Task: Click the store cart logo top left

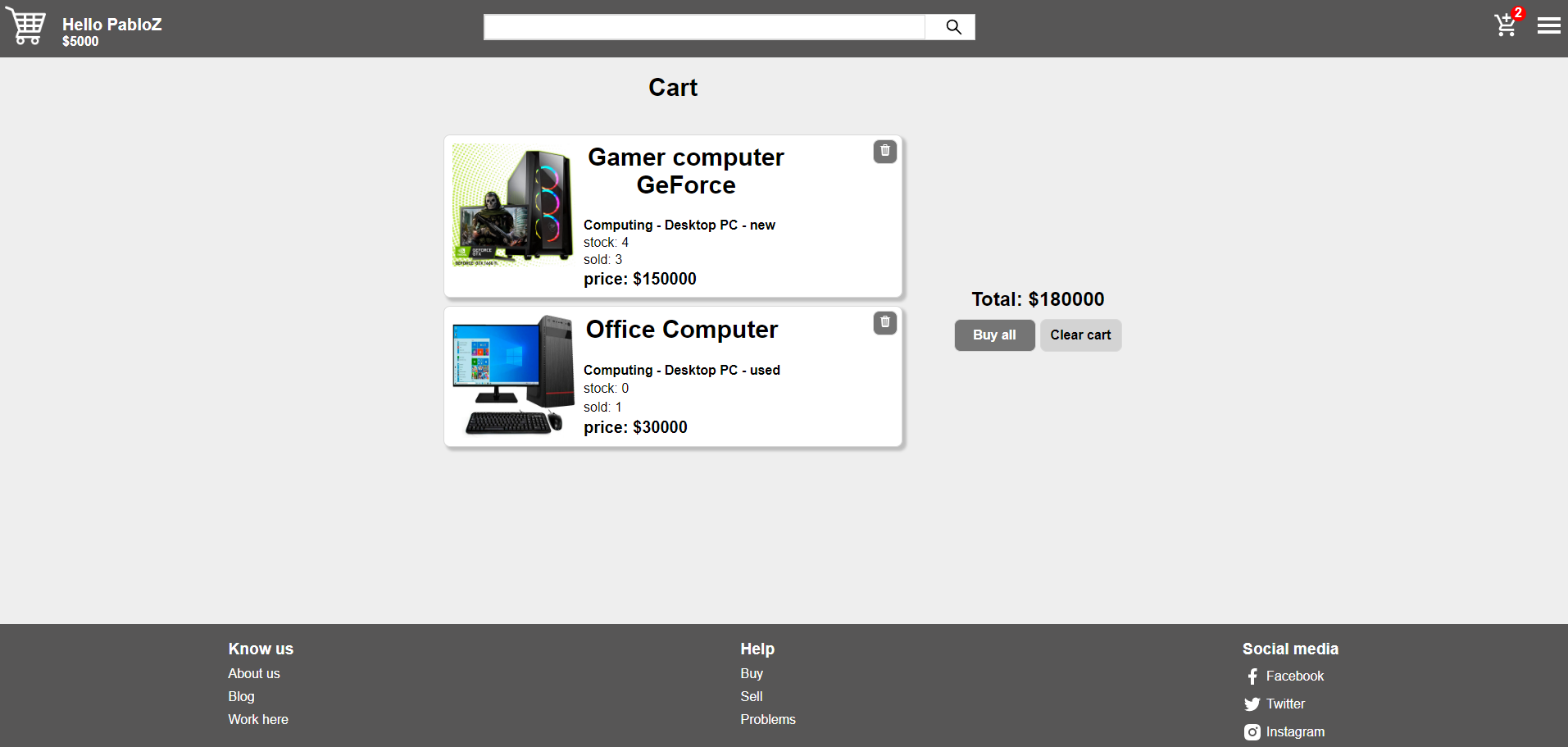Action: tap(25, 25)
